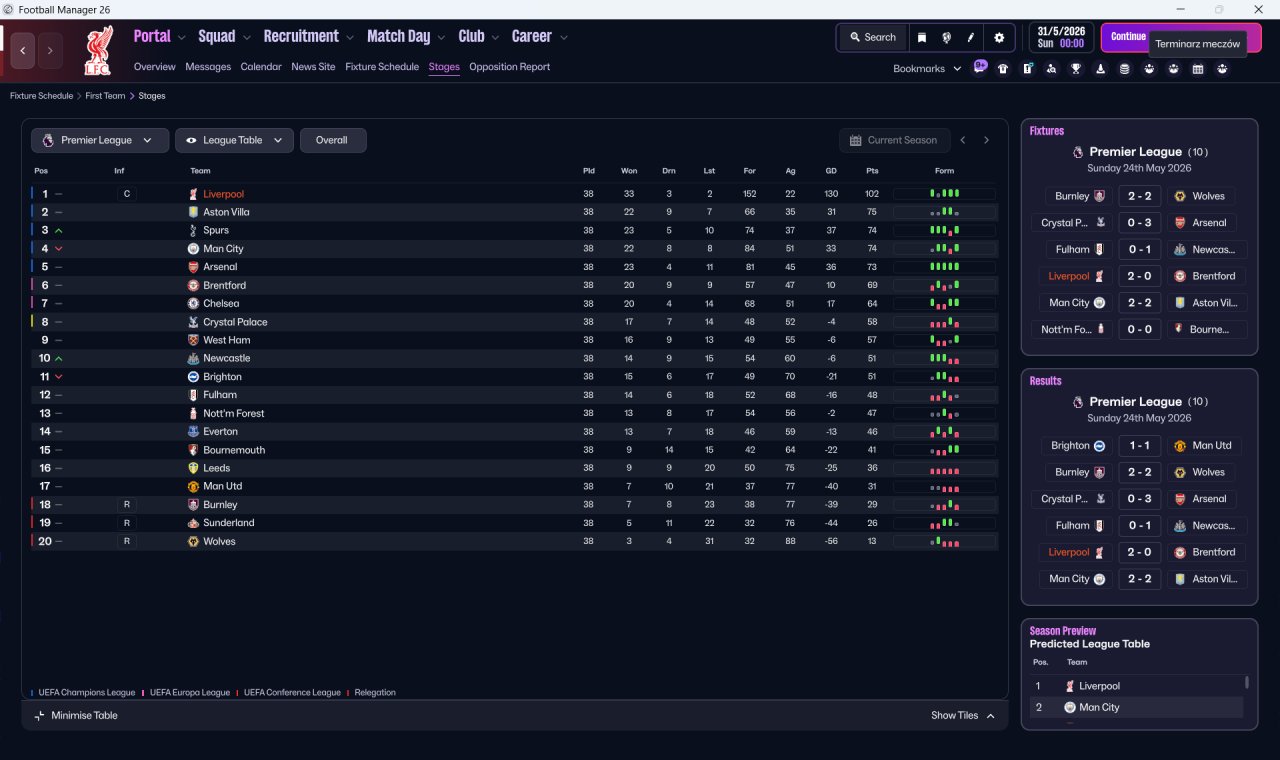This screenshot has height=760, width=1280.
Task: Show previous season with left chevron
Action: [963, 140]
